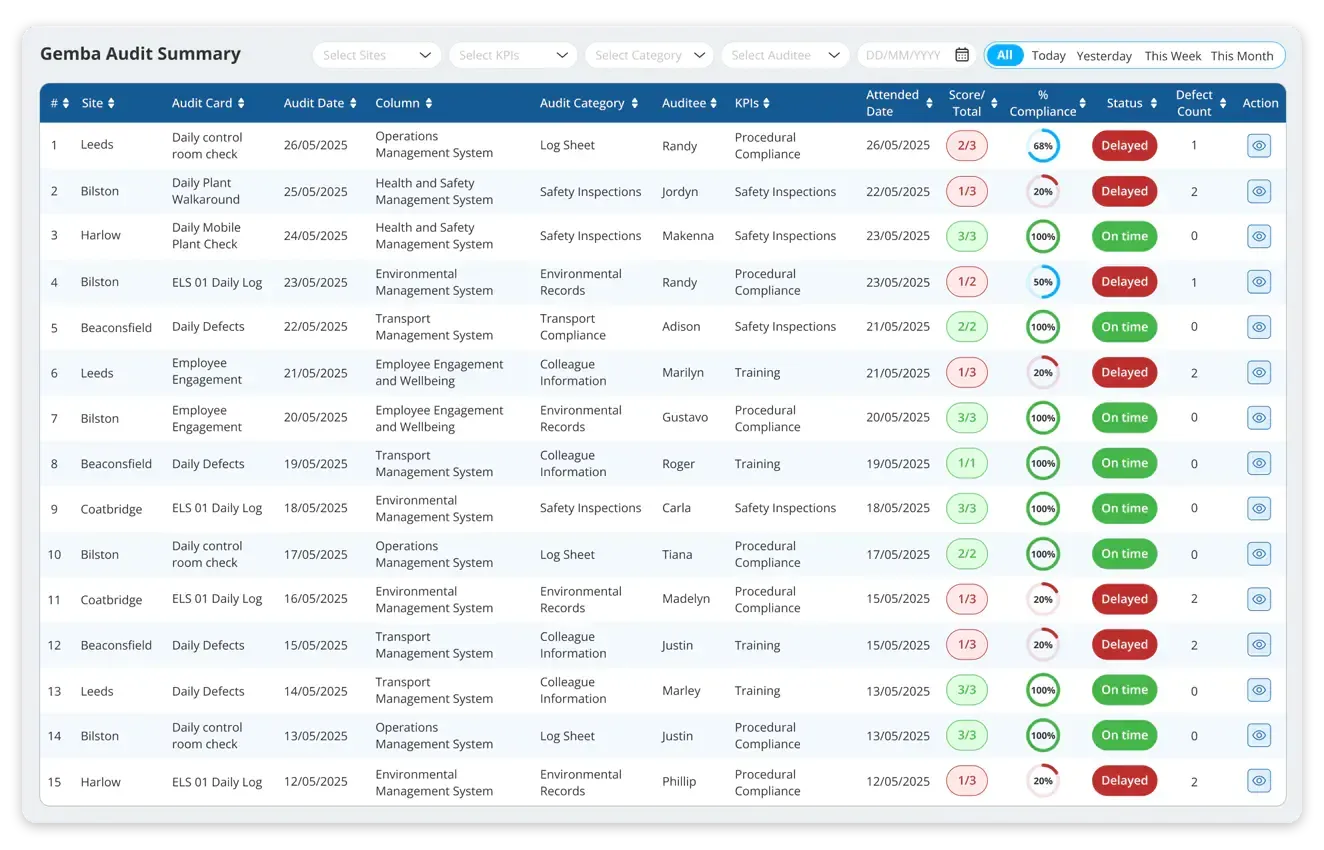Click the view icon on the Bilston Daily Plant Walkaround row
The width and height of the screenshot is (1324, 850).
pyautogui.click(x=1258, y=191)
